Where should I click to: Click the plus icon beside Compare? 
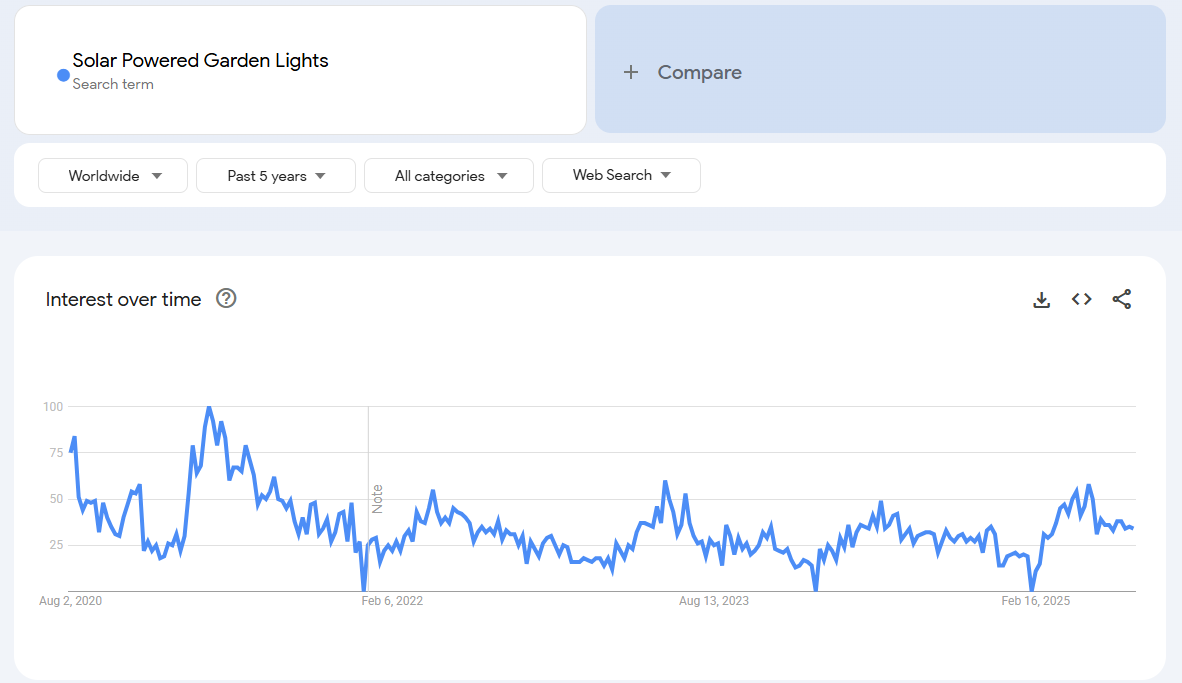click(630, 72)
